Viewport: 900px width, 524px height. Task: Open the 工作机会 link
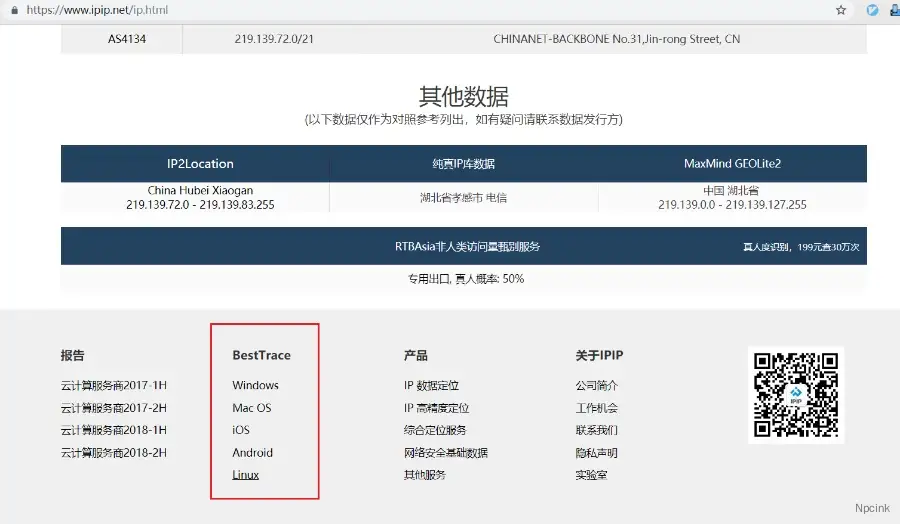(x=596, y=407)
